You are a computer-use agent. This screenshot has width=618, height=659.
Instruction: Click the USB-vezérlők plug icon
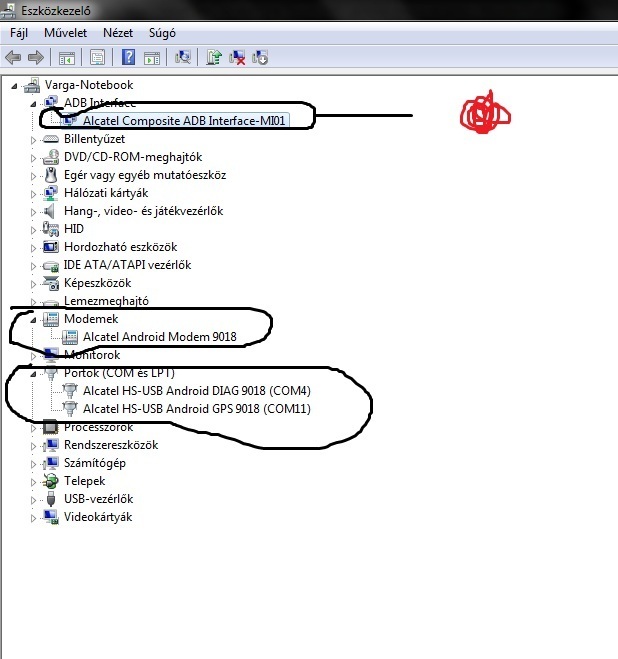tap(51, 499)
